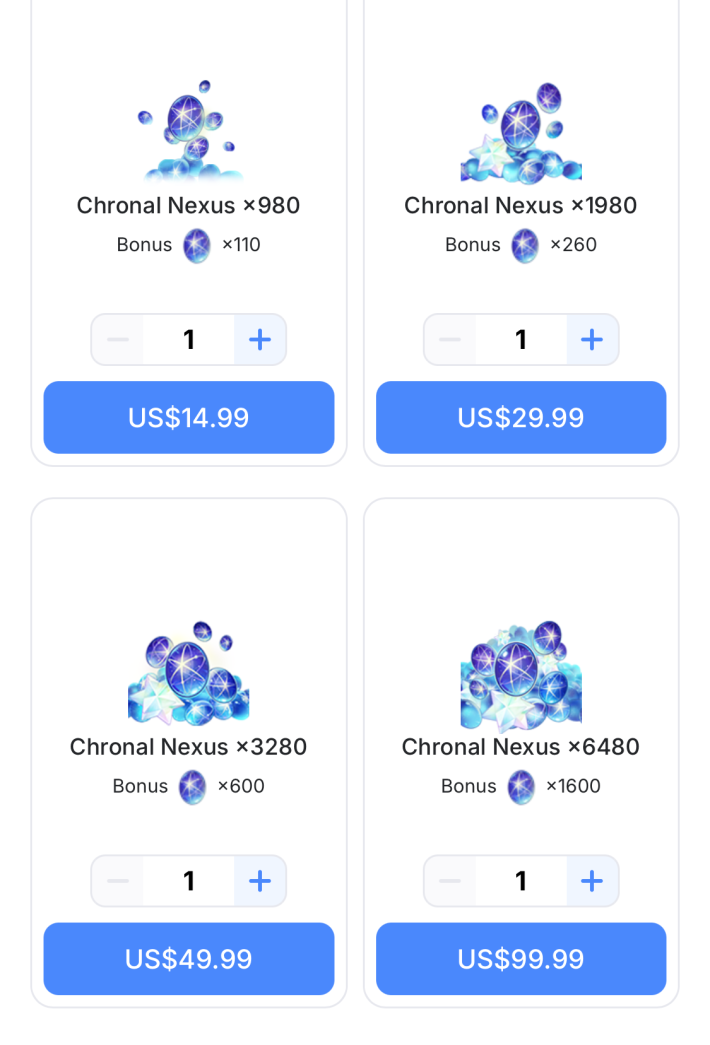Click the Chronal Nexus ×6480 crystal image

coord(521,672)
